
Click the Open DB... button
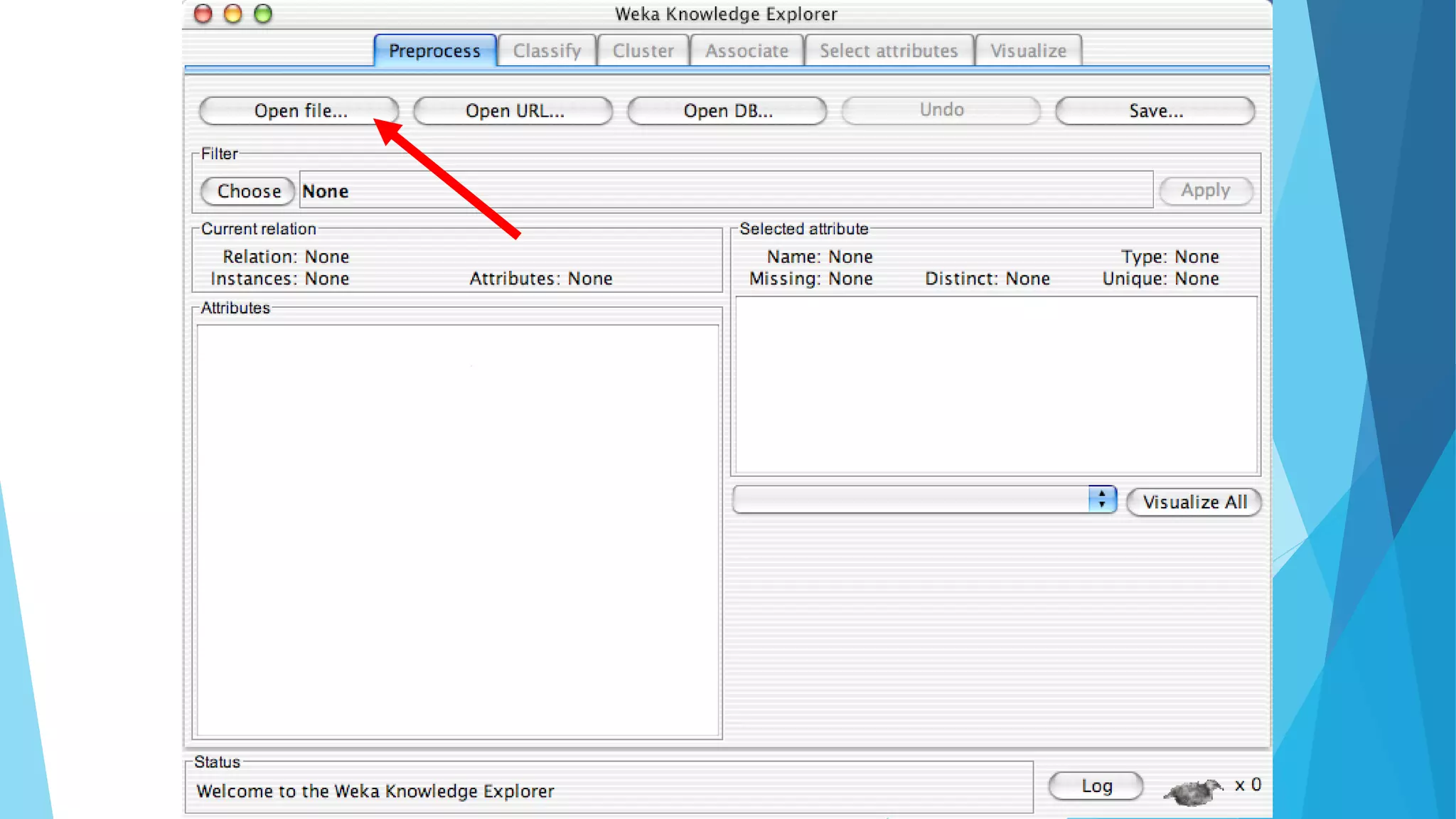727,111
